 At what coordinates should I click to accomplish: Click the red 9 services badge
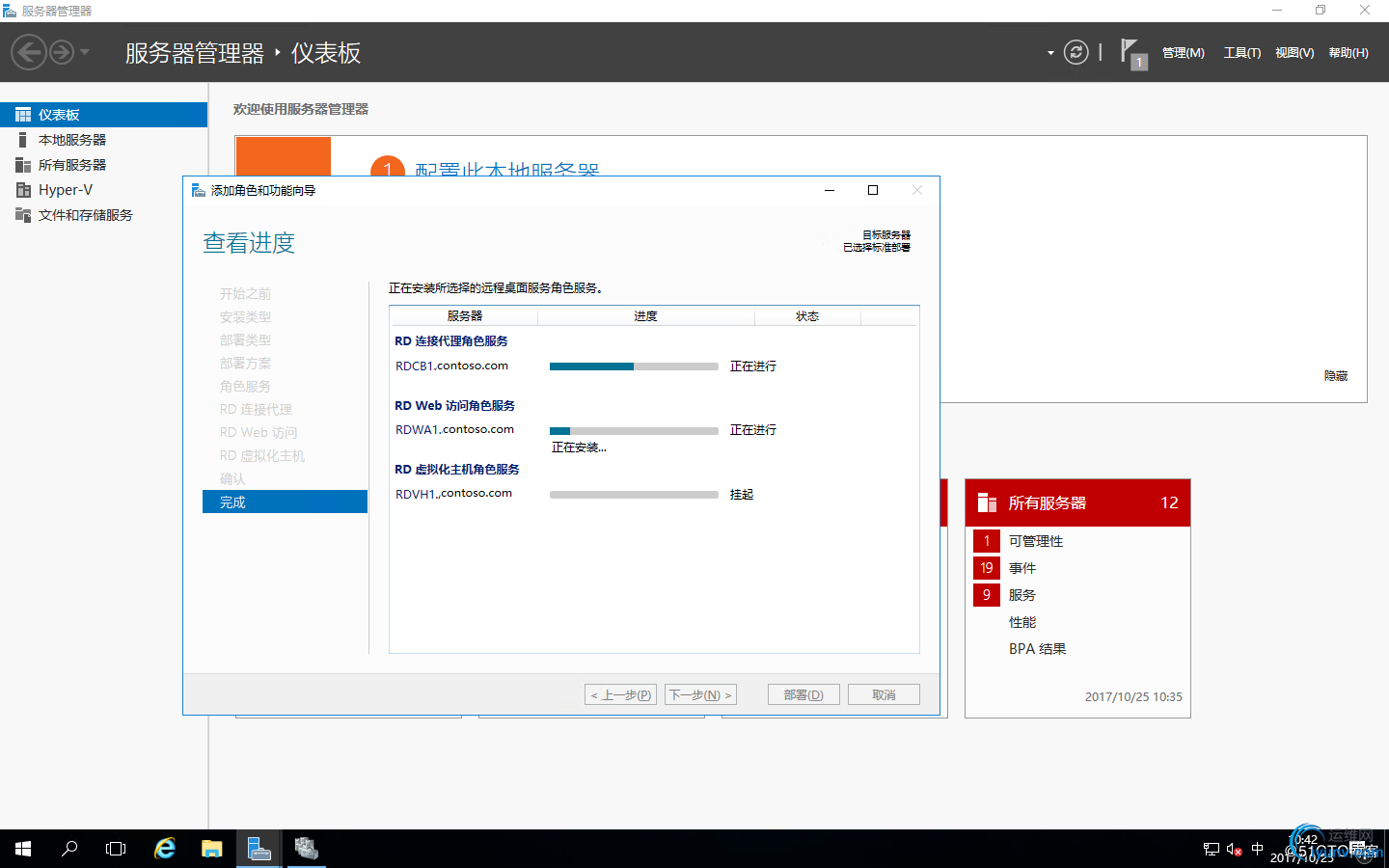point(987,595)
